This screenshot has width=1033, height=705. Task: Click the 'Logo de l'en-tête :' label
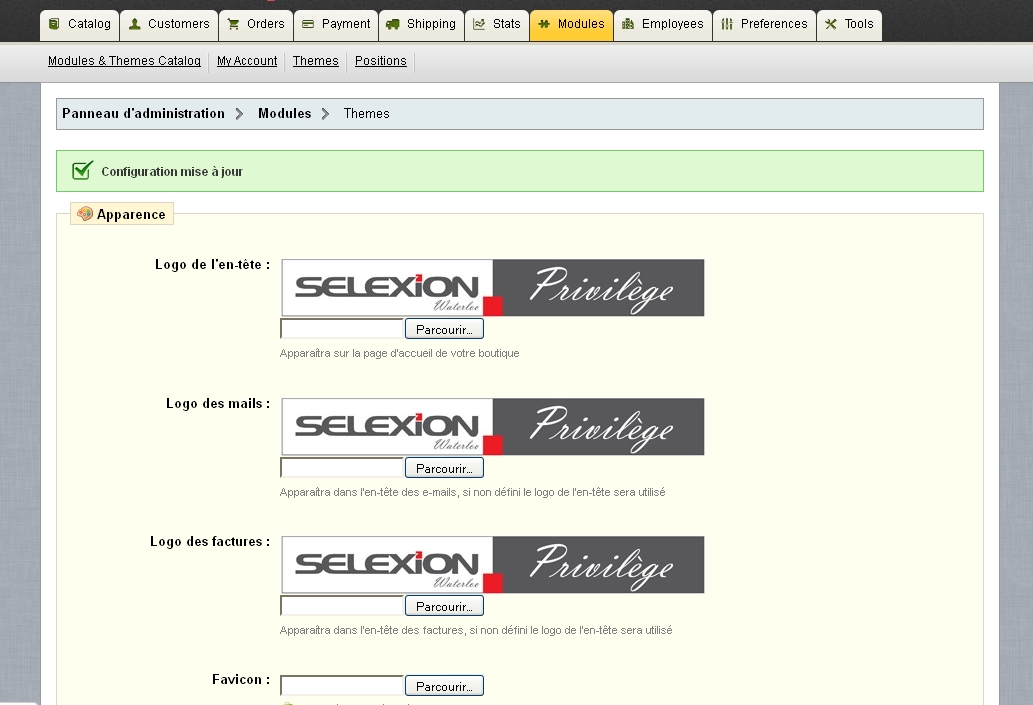(x=212, y=264)
